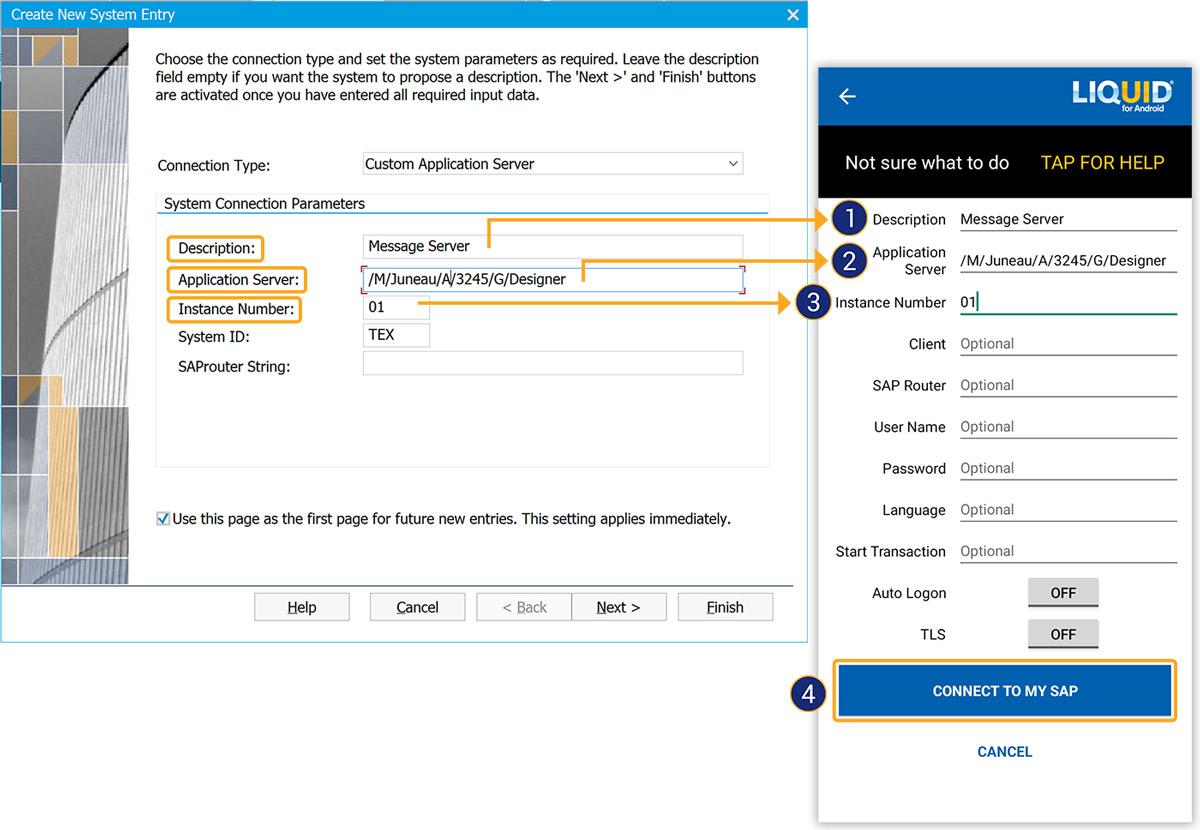The image size is (1200, 830).
Task: Tap the Application Server field in Liquid app
Action: pos(1068,261)
